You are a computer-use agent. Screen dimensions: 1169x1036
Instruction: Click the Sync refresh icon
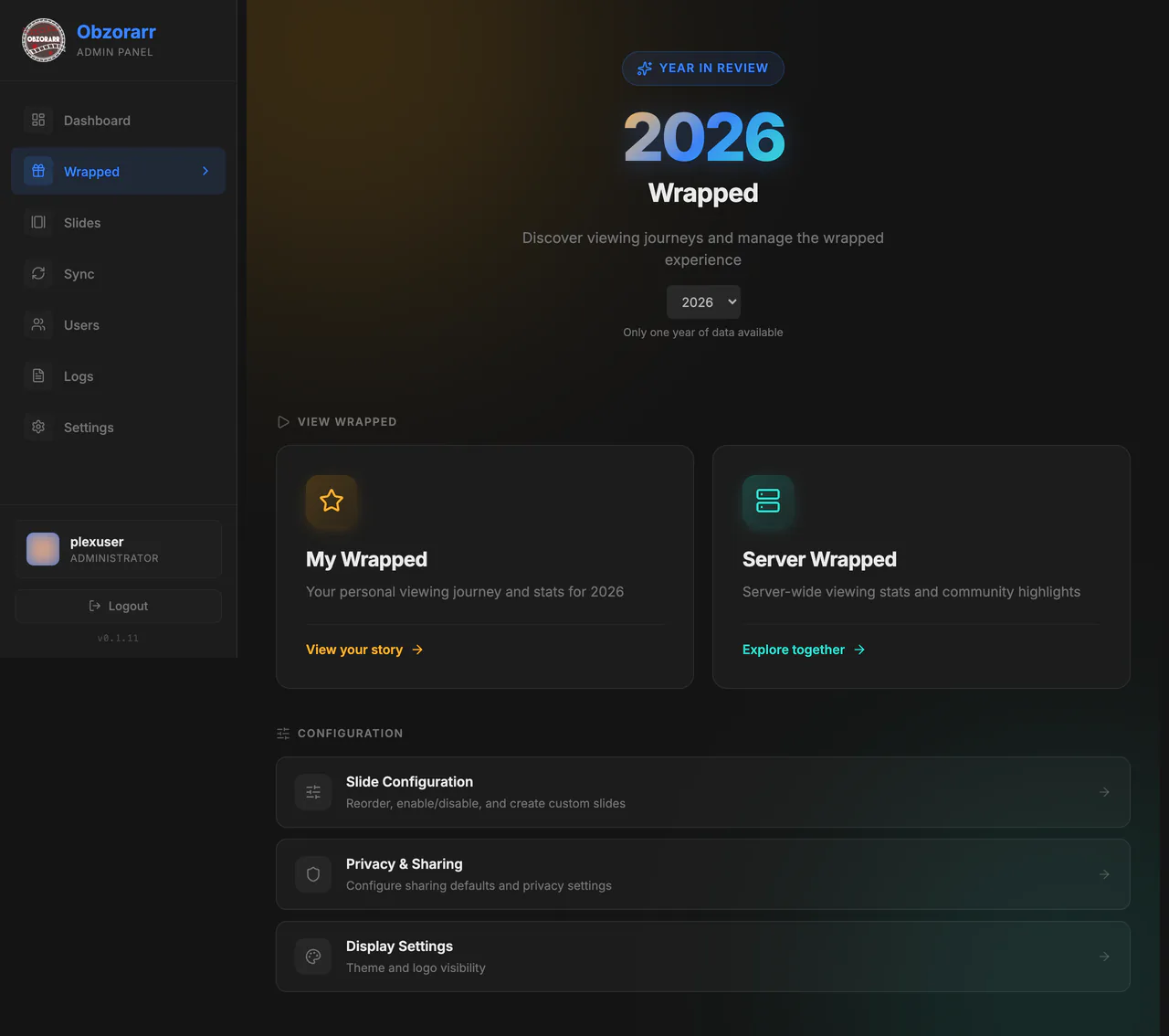[x=38, y=273]
